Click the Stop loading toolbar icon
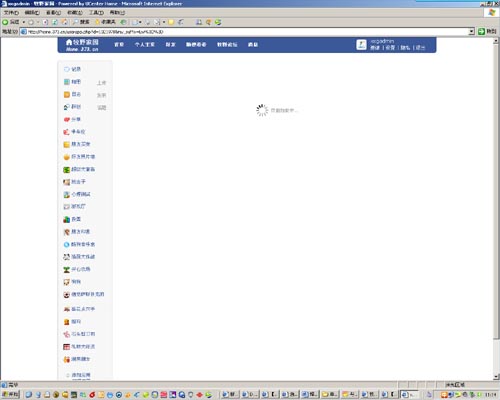This screenshot has height=400, width=500. click(45, 22)
